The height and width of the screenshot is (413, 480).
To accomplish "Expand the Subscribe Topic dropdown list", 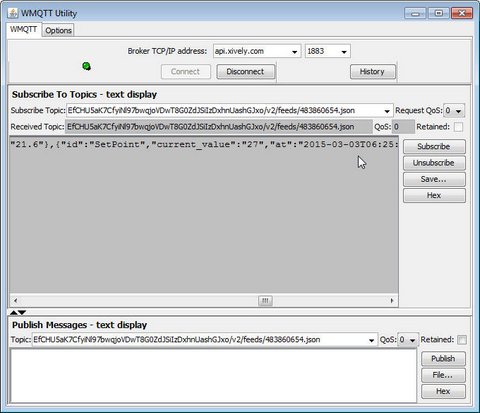I will tap(387, 111).
